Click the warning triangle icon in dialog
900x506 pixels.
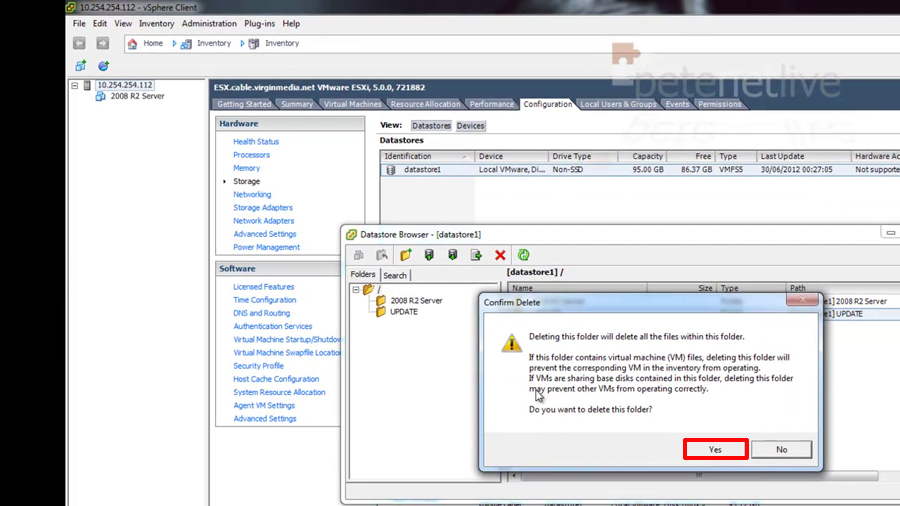(x=511, y=342)
